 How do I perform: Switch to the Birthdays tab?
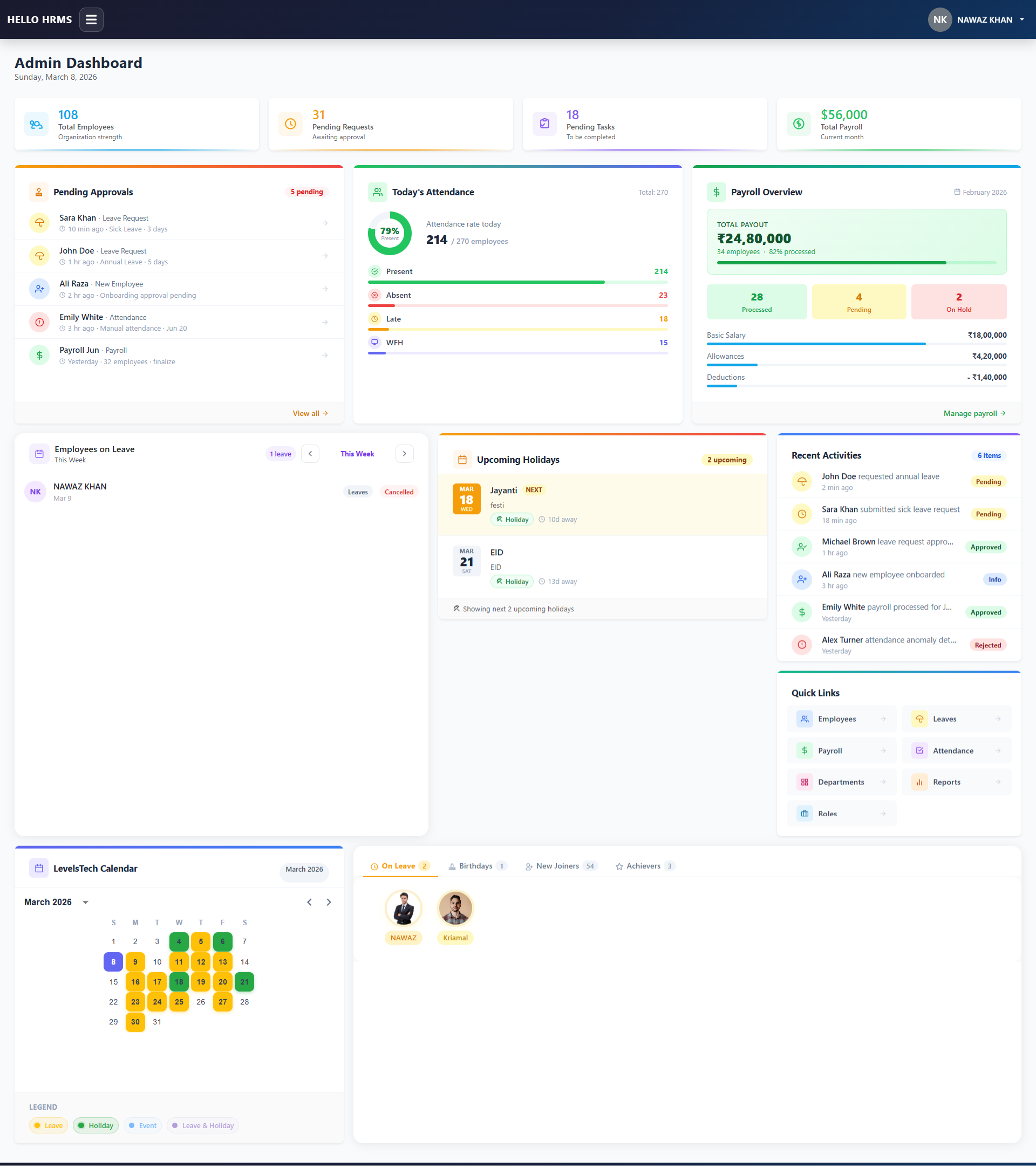coord(477,866)
